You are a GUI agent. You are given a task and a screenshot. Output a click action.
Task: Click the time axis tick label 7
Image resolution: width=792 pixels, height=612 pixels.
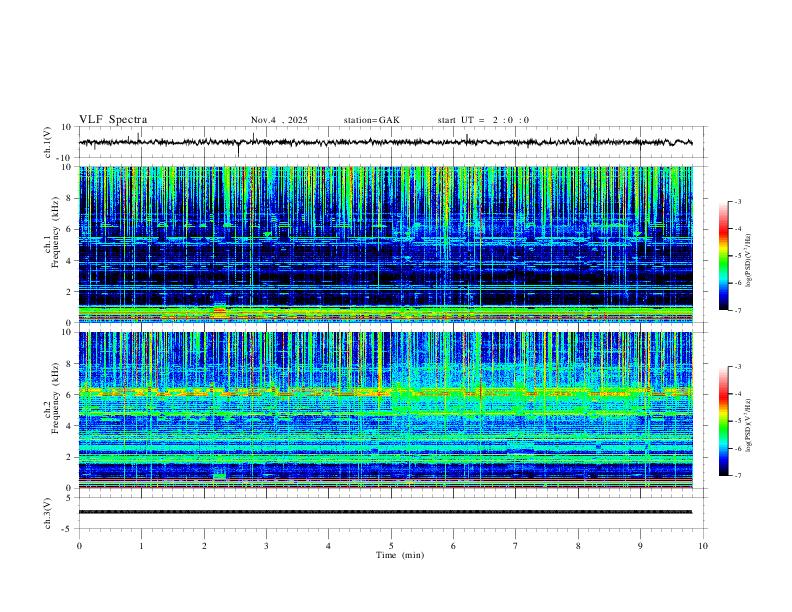[x=516, y=546]
